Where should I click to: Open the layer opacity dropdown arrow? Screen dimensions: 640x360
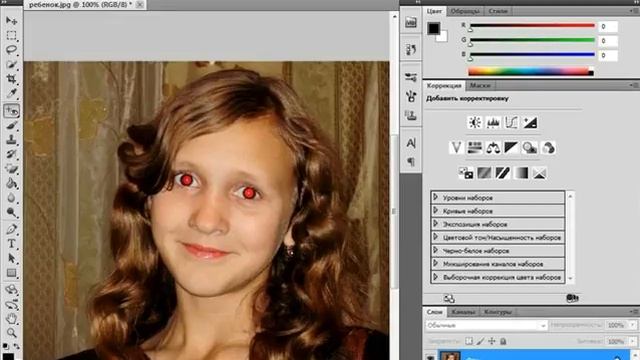tap(633, 325)
